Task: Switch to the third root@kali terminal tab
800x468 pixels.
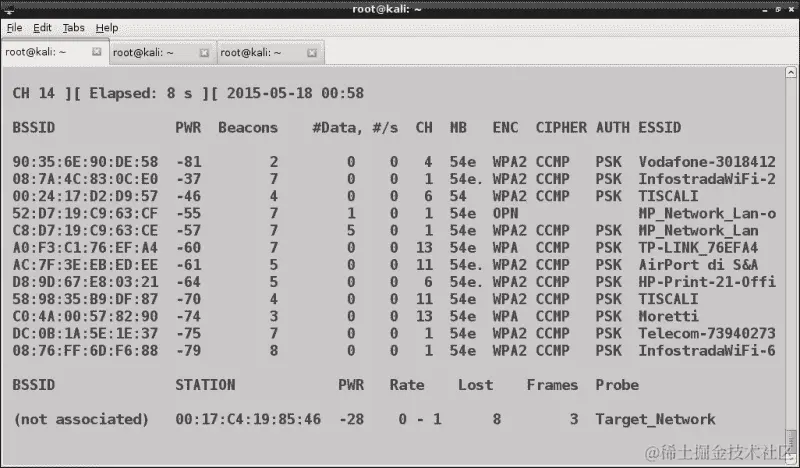Action: click(270, 53)
